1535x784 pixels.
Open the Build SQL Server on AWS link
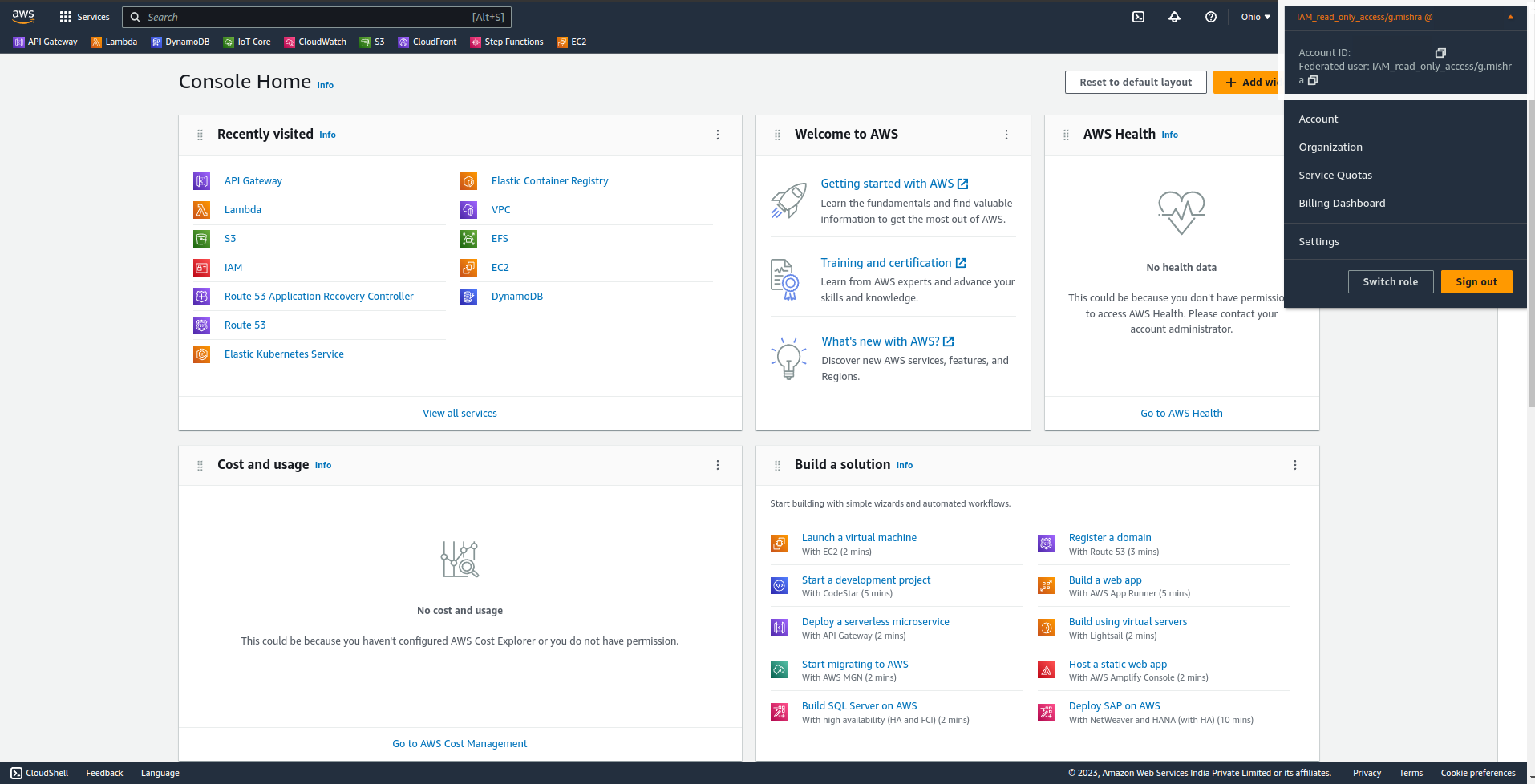tap(860, 706)
